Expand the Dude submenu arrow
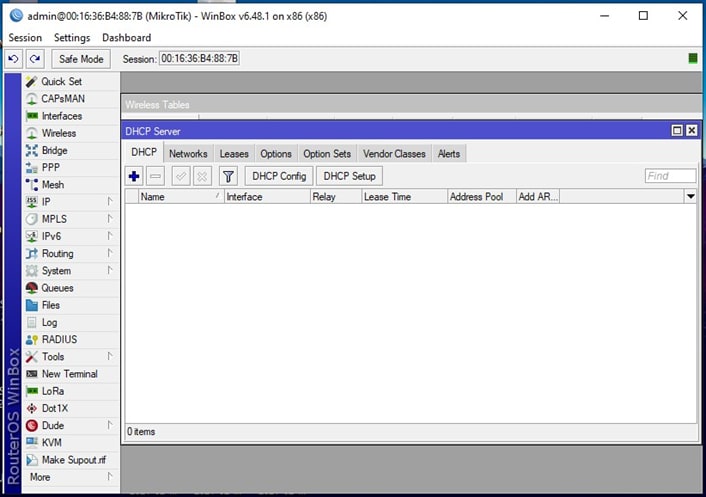Viewport: 706px width, 497px height. (110, 425)
